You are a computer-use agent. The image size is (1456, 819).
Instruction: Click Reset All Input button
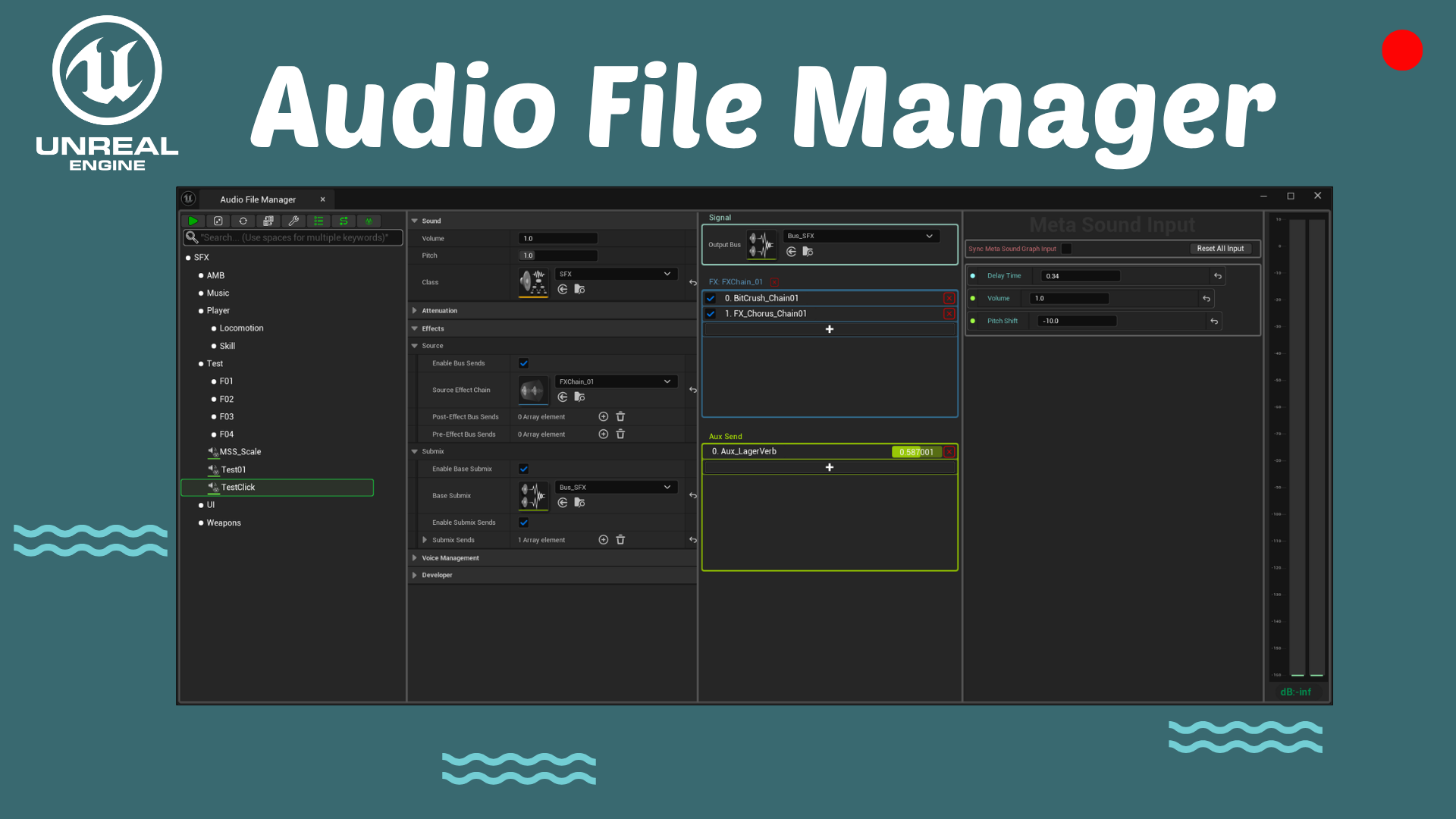click(x=1220, y=249)
